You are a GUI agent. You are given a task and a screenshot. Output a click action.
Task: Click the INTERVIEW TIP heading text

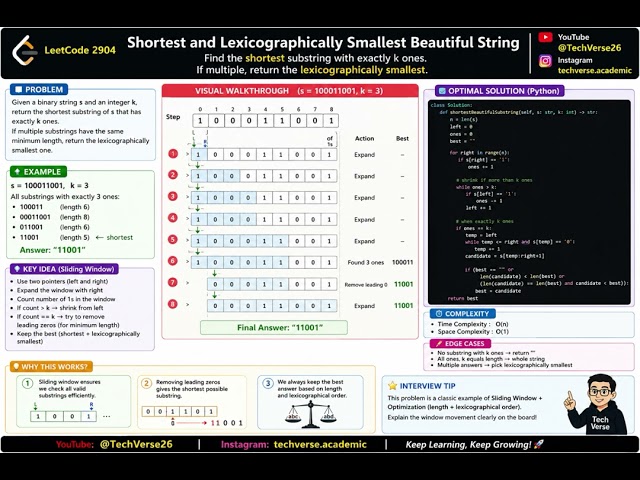[427, 386]
